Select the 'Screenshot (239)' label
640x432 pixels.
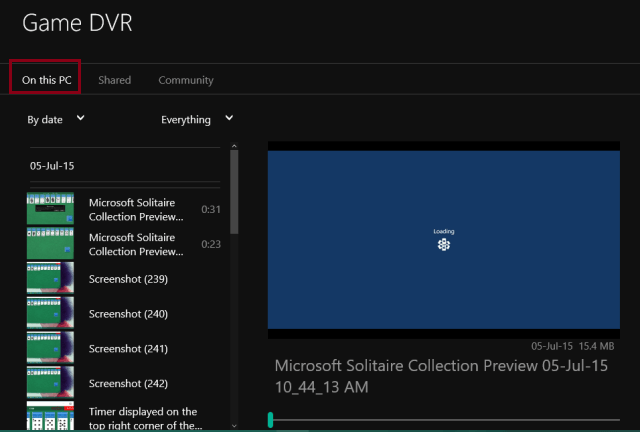[x=128, y=279]
